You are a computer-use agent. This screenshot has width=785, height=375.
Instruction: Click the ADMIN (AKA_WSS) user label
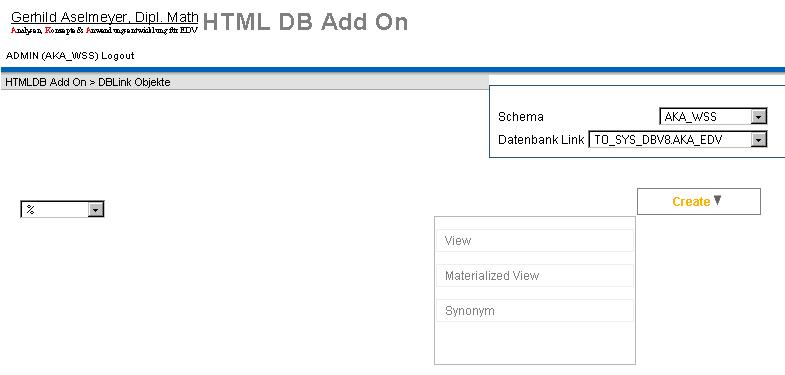tap(52, 56)
